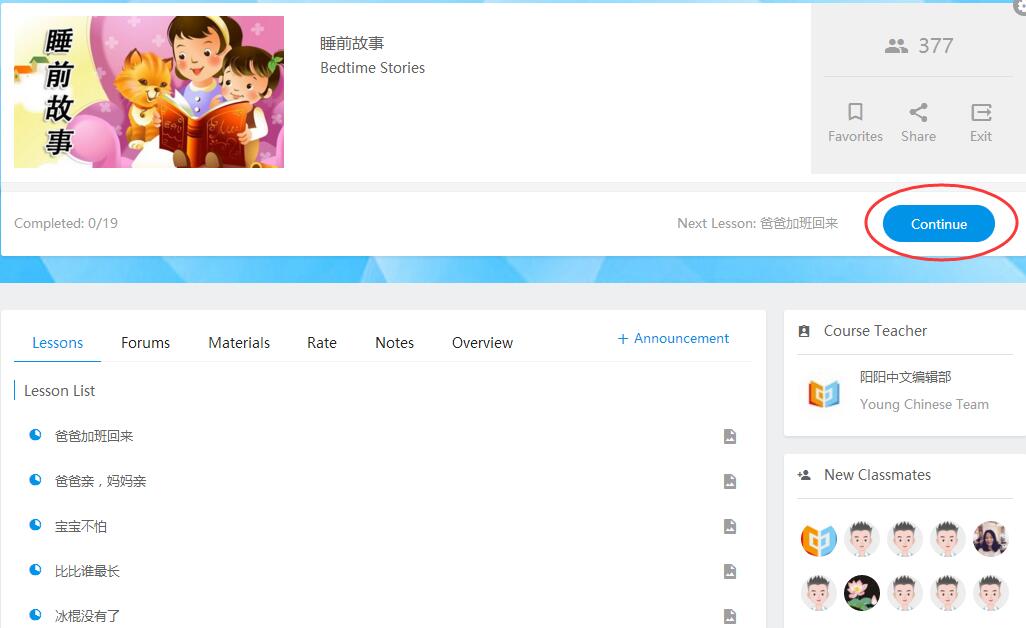The width and height of the screenshot is (1026, 628).
Task: Click the New Classmates add-person icon
Action: [x=804, y=475]
